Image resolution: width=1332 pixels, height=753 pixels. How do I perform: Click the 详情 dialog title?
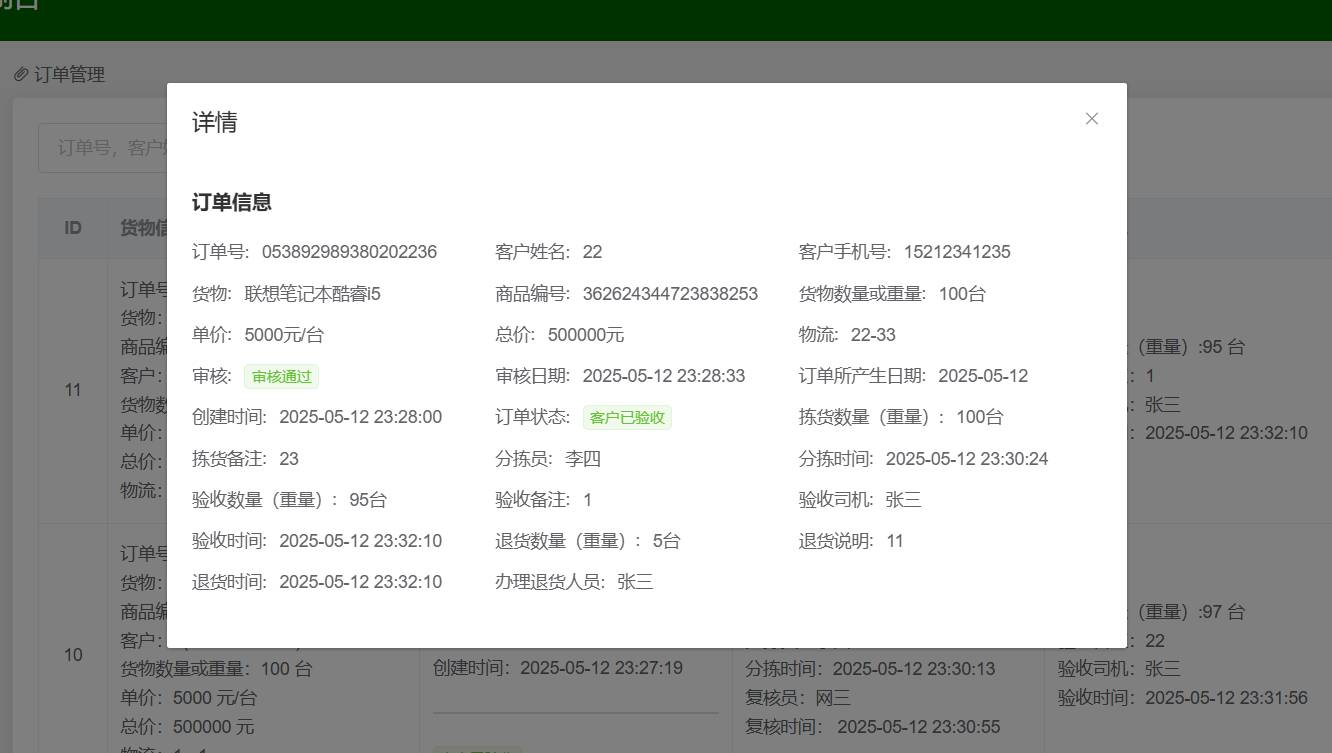click(215, 123)
